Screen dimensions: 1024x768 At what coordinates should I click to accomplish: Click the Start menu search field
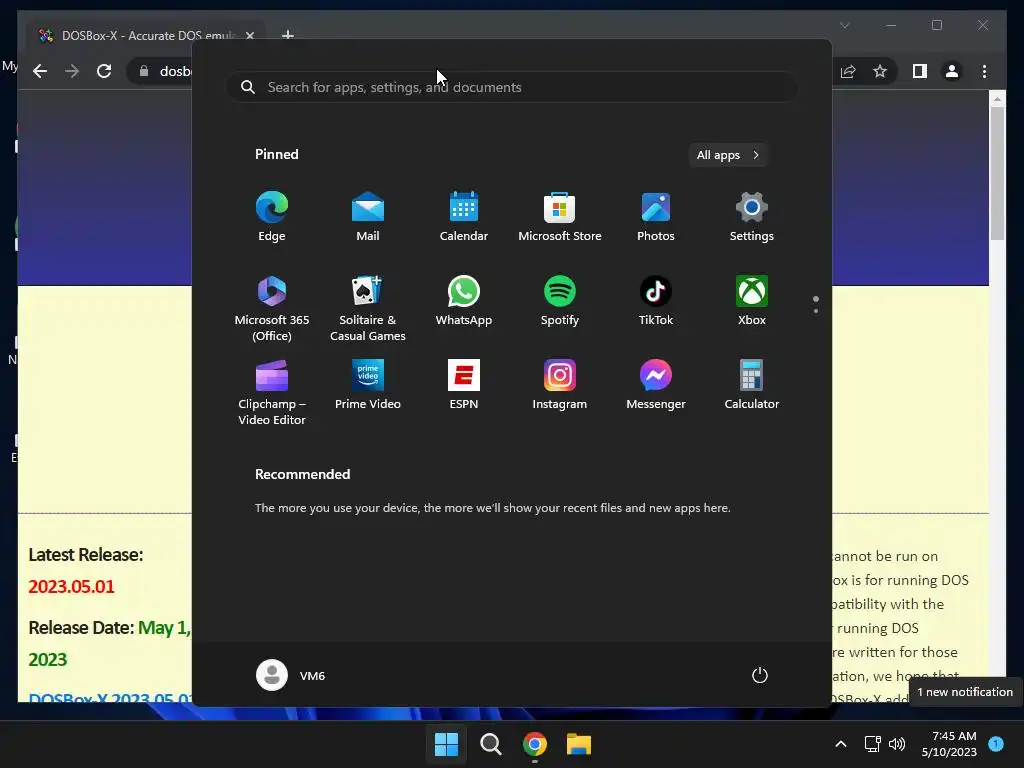[x=512, y=87]
